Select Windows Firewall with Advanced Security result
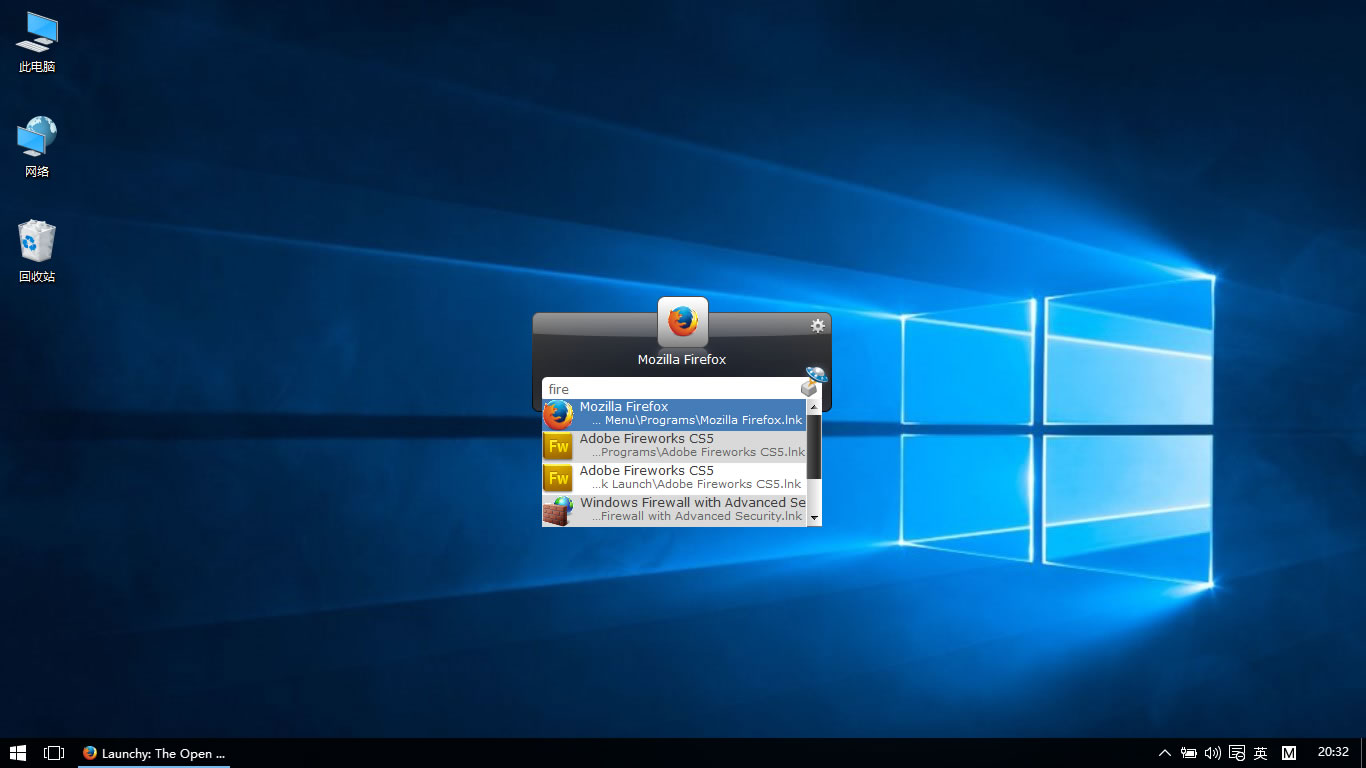This screenshot has width=1366, height=768. 674,510
